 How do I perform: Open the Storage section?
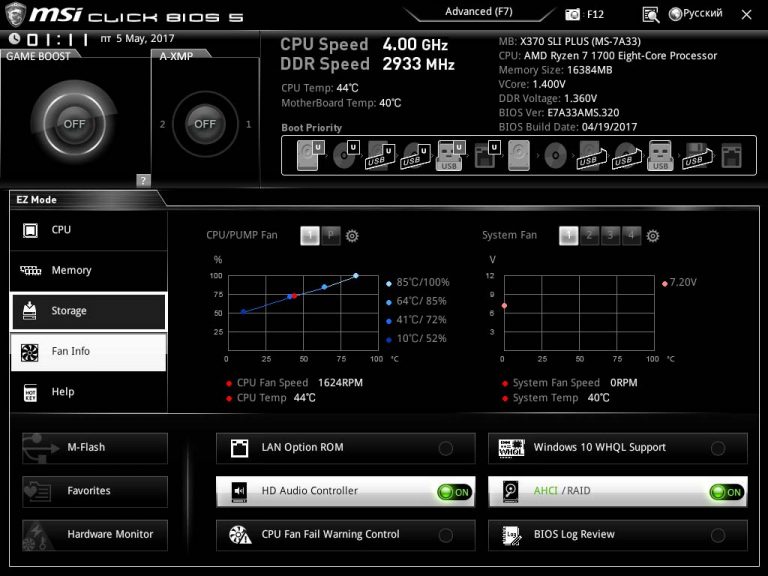tap(89, 311)
